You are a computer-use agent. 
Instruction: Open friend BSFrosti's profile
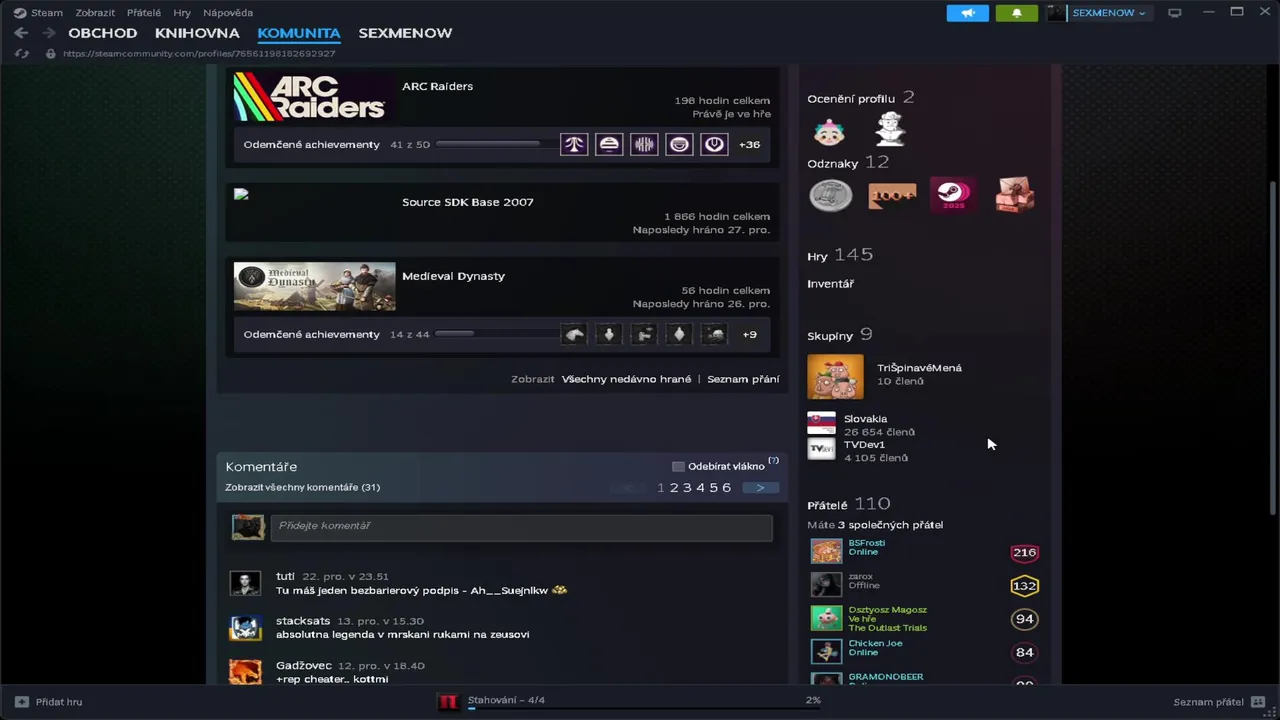coord(866,543)
